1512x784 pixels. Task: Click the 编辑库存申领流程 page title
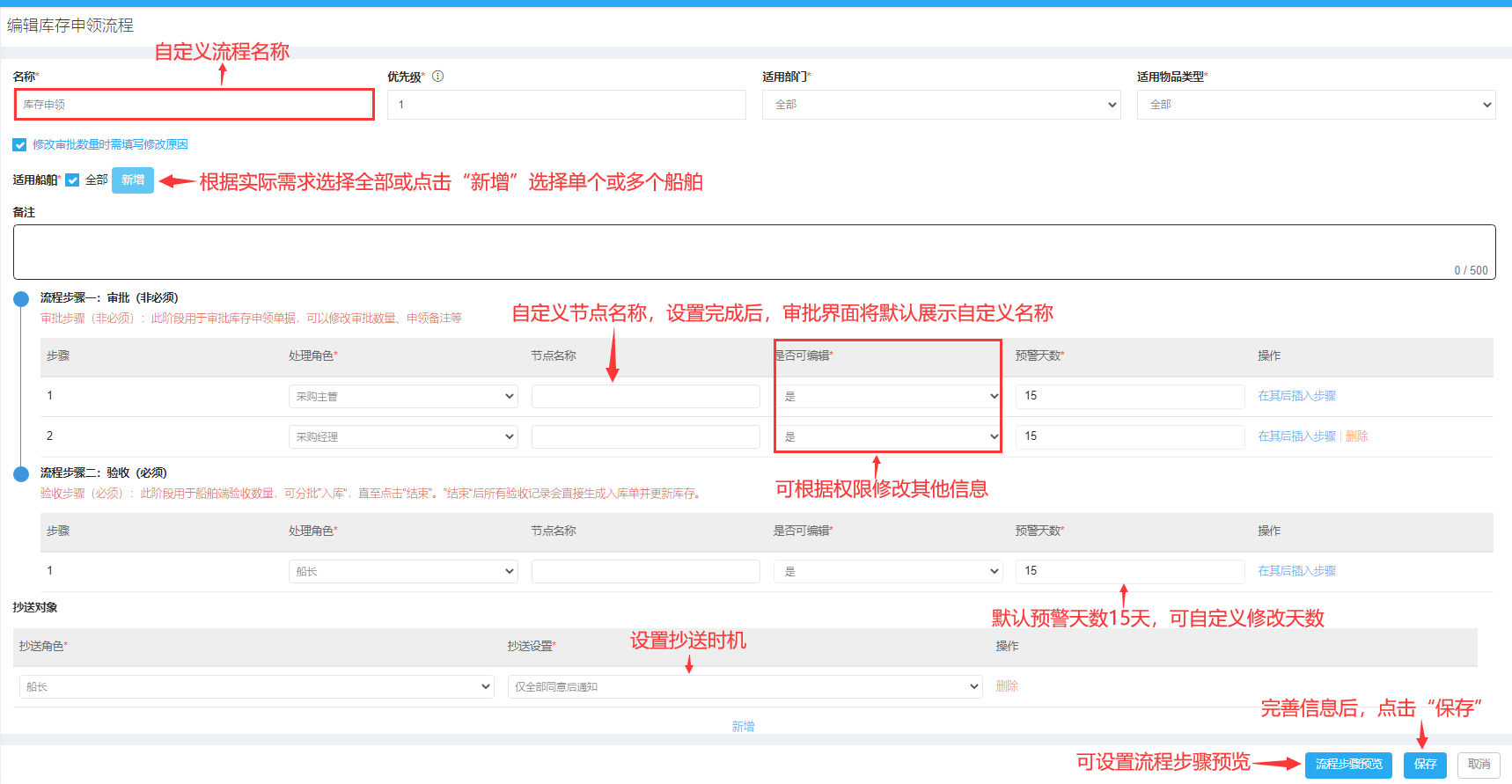tap(70, 26)
